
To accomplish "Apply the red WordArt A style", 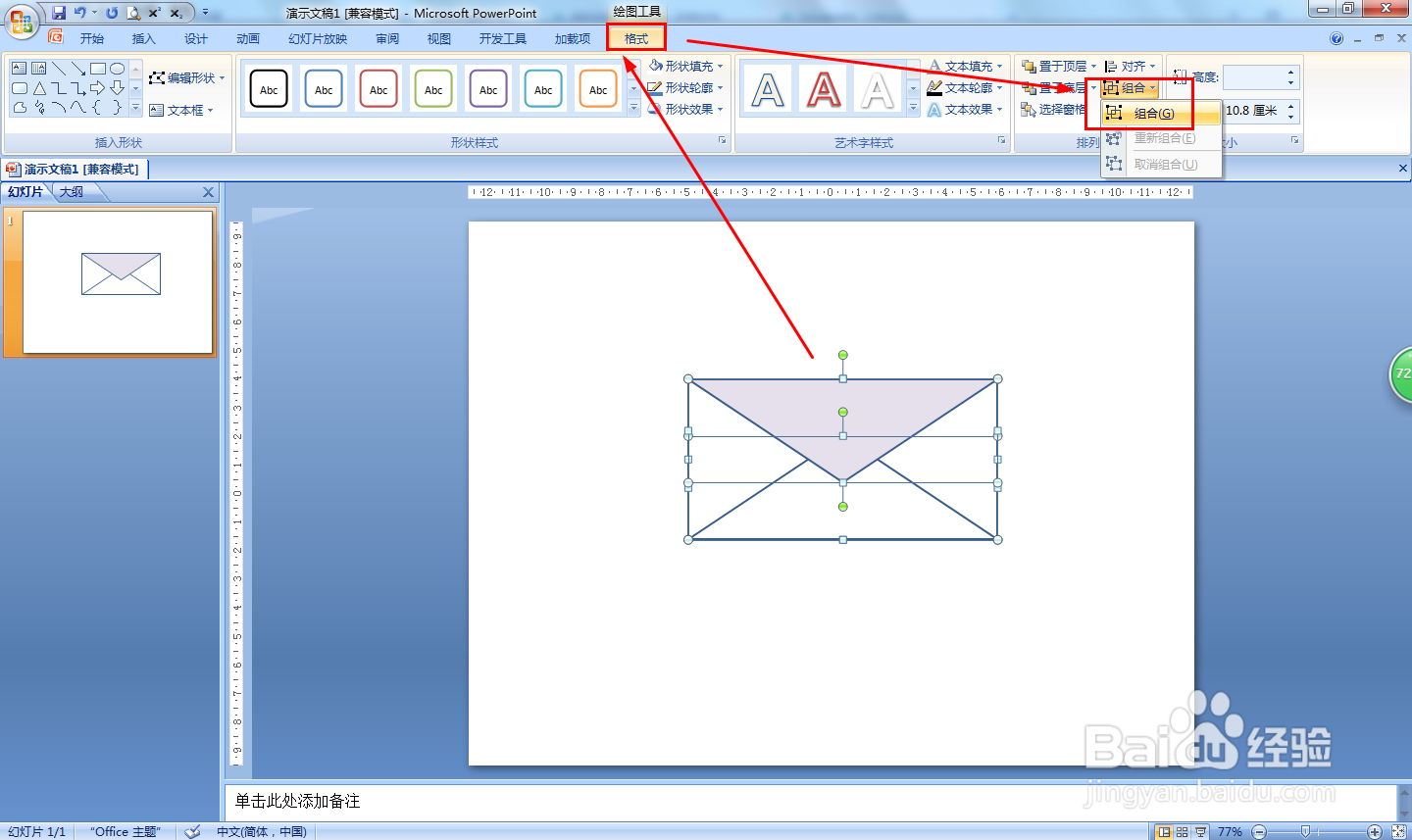I will click(823, 89).
